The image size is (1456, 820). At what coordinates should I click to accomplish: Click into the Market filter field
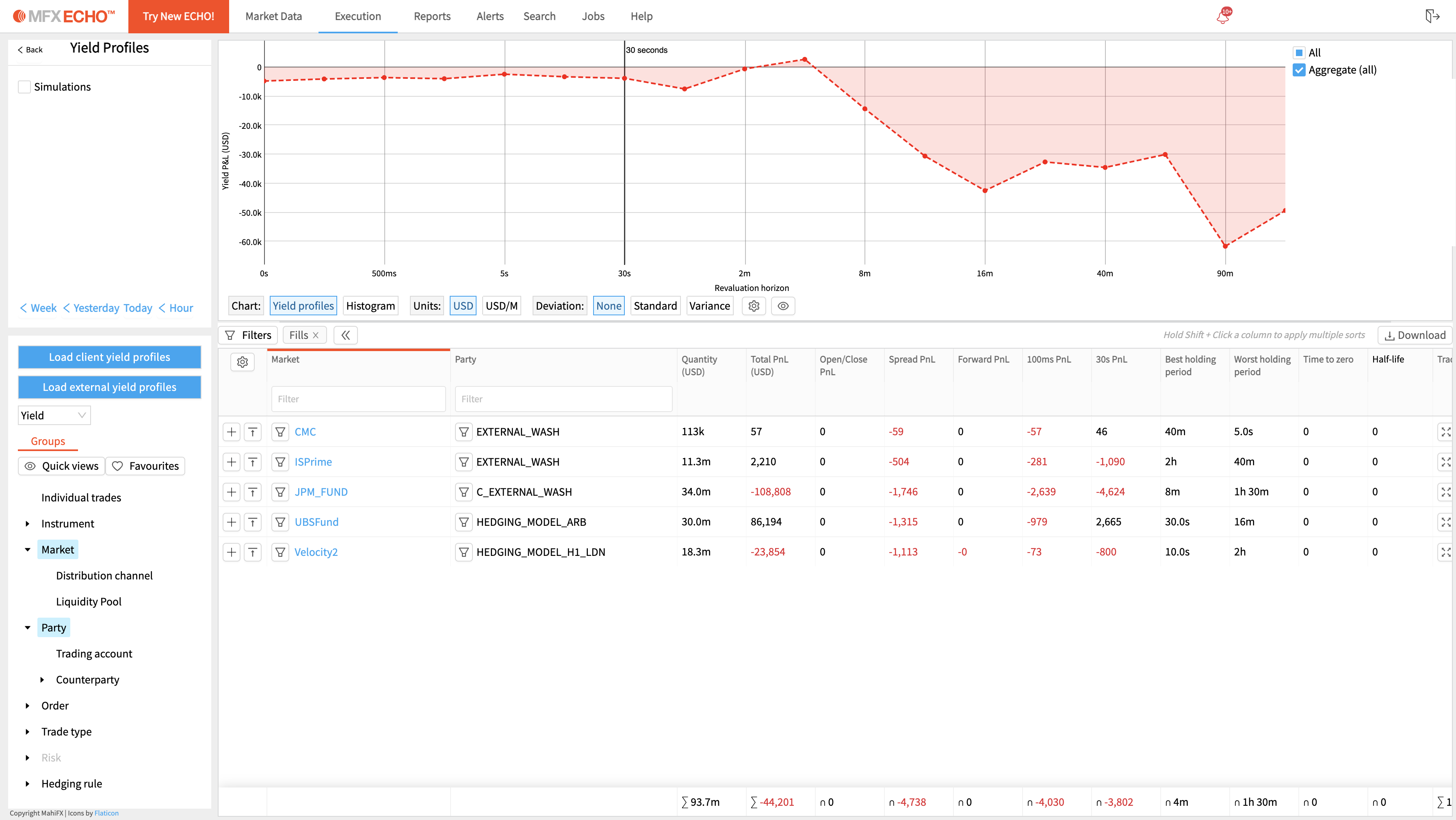click(358, 399)
